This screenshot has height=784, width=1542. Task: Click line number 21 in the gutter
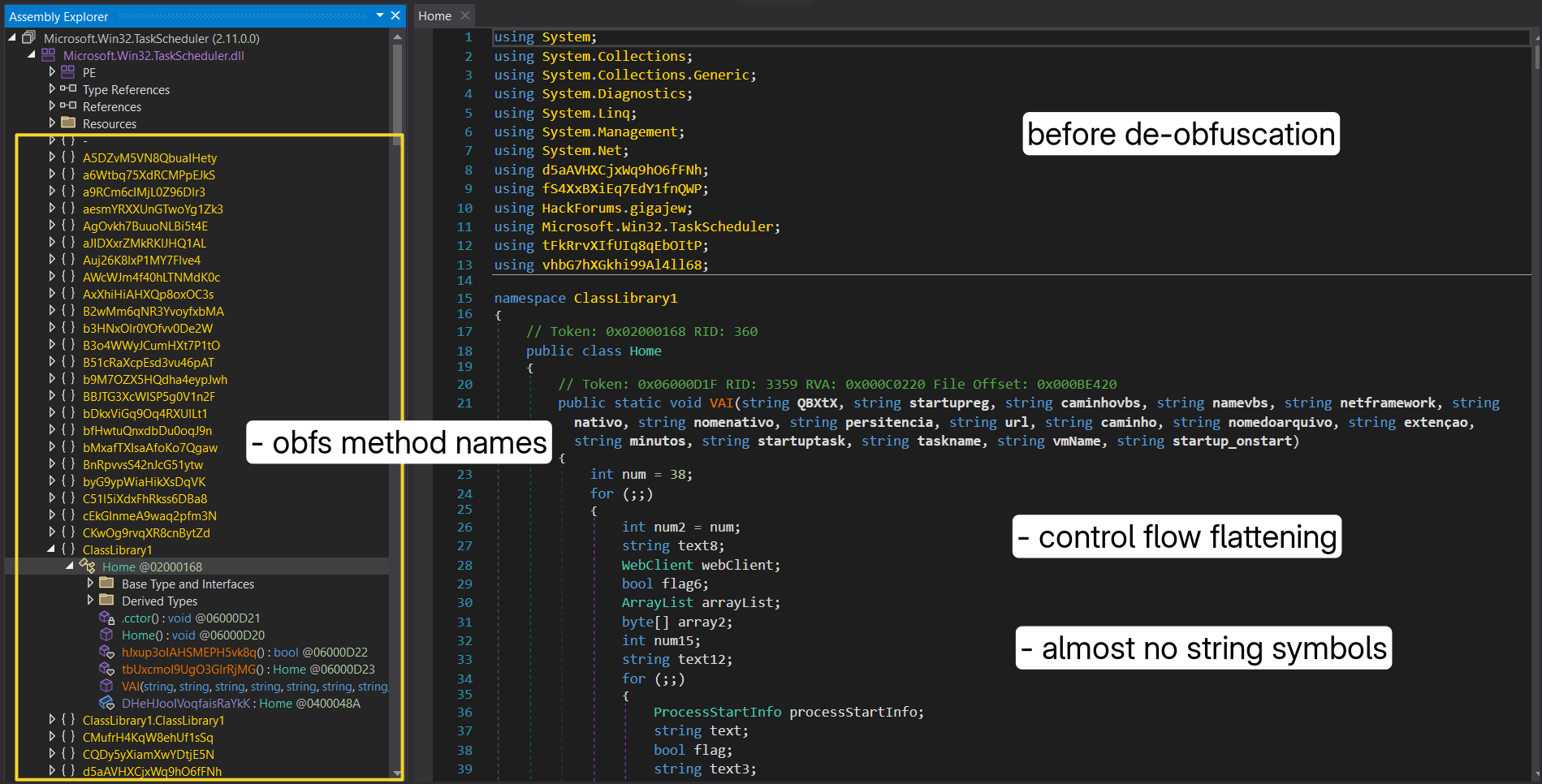(464, 403)
